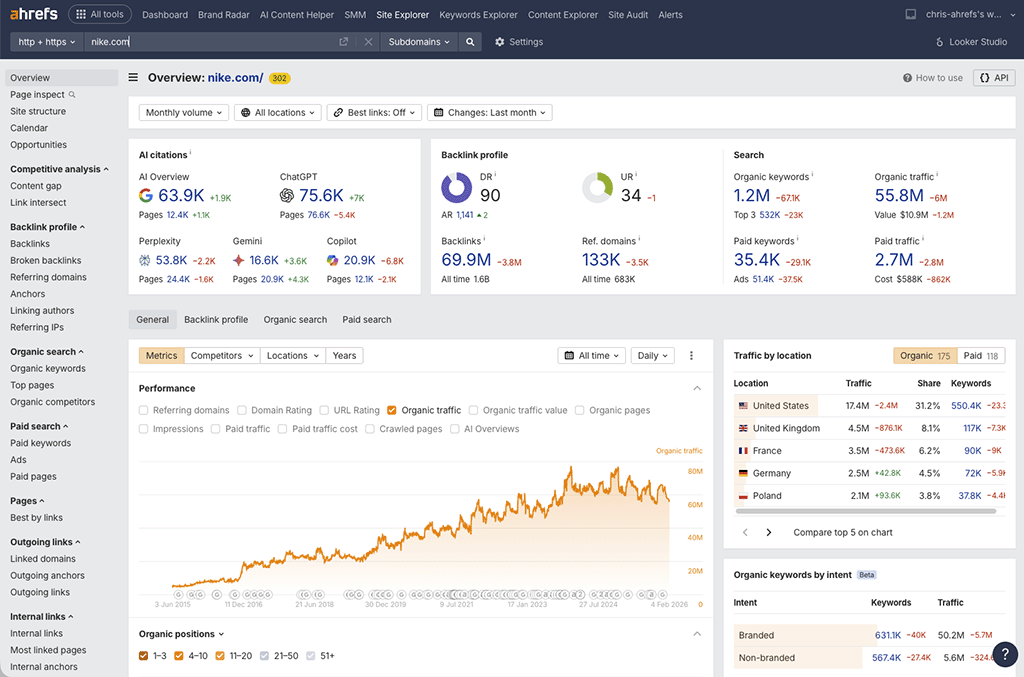Open the Help question mark bubble

coord(1005,654)
